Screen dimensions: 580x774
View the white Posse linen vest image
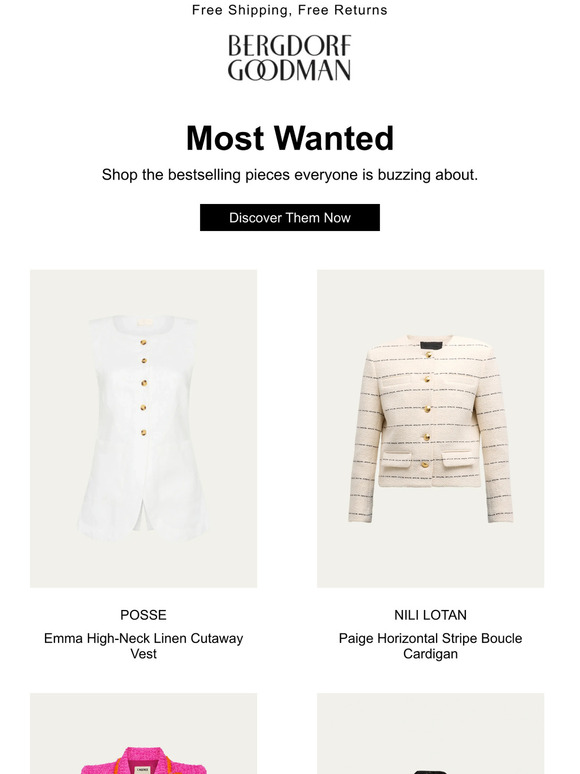click(x=144, y=428)
